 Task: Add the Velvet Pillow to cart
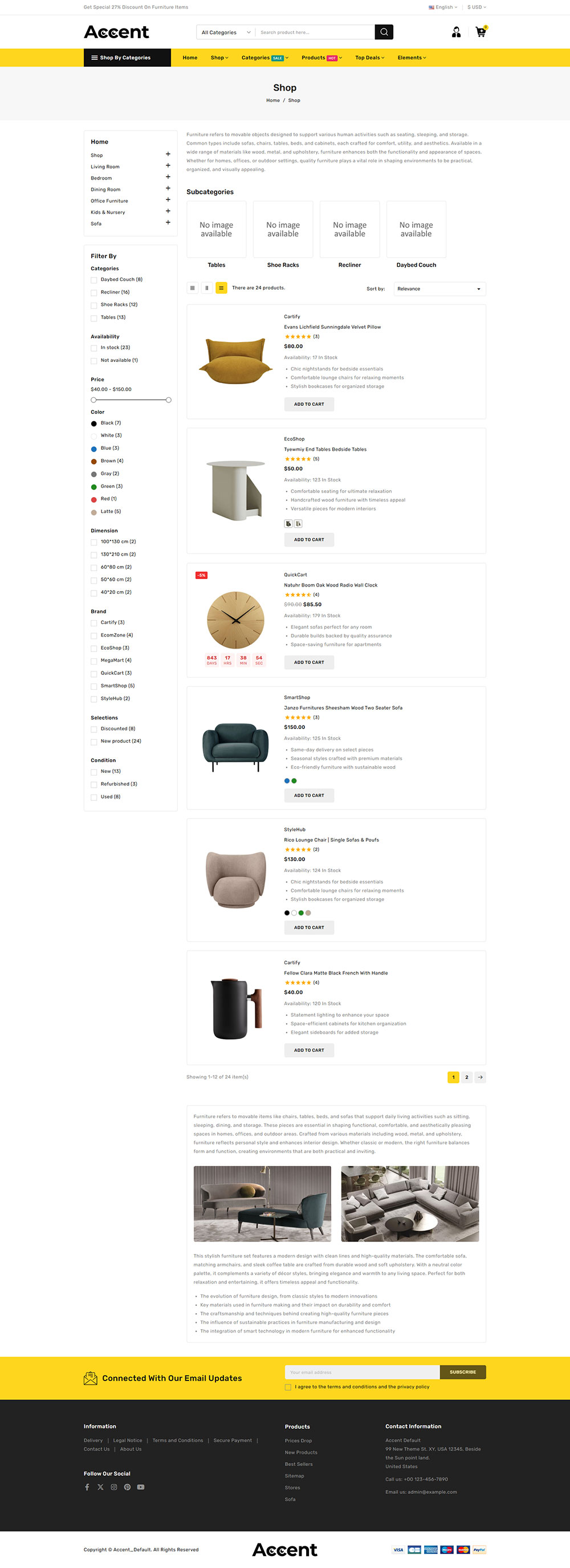pyautogui.click(x=310, y=404)
